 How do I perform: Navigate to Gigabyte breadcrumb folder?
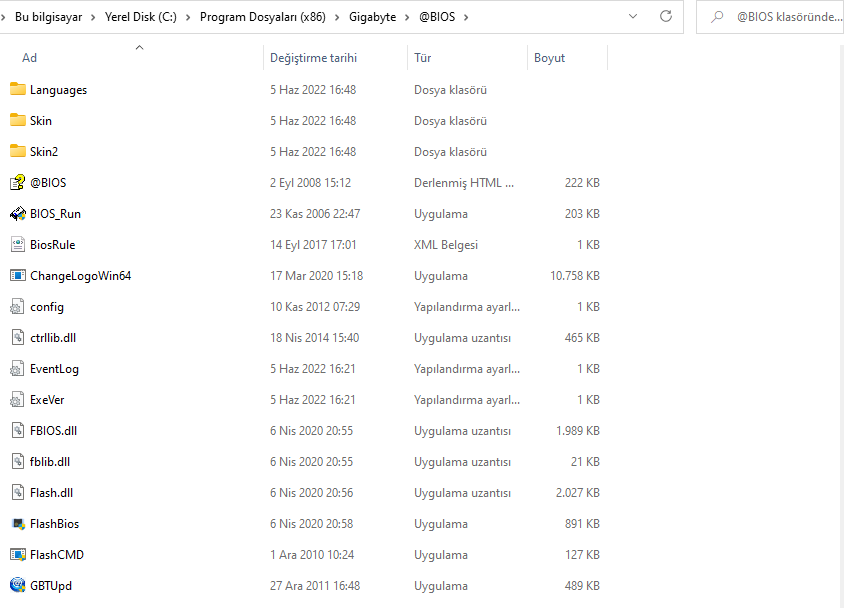click(x=372, y=17)
